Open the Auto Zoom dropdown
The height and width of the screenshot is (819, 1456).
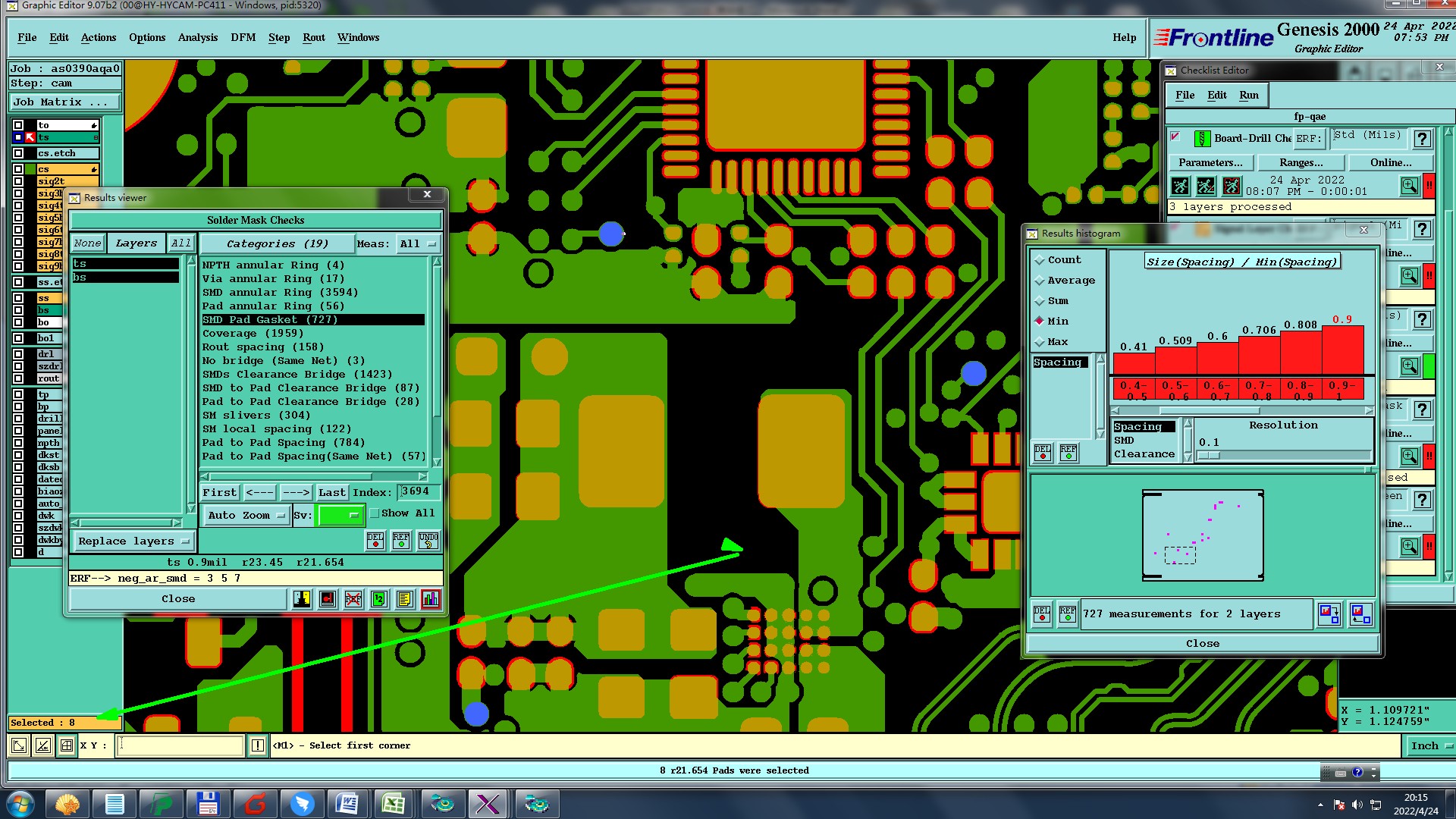(x=246, y=515)
